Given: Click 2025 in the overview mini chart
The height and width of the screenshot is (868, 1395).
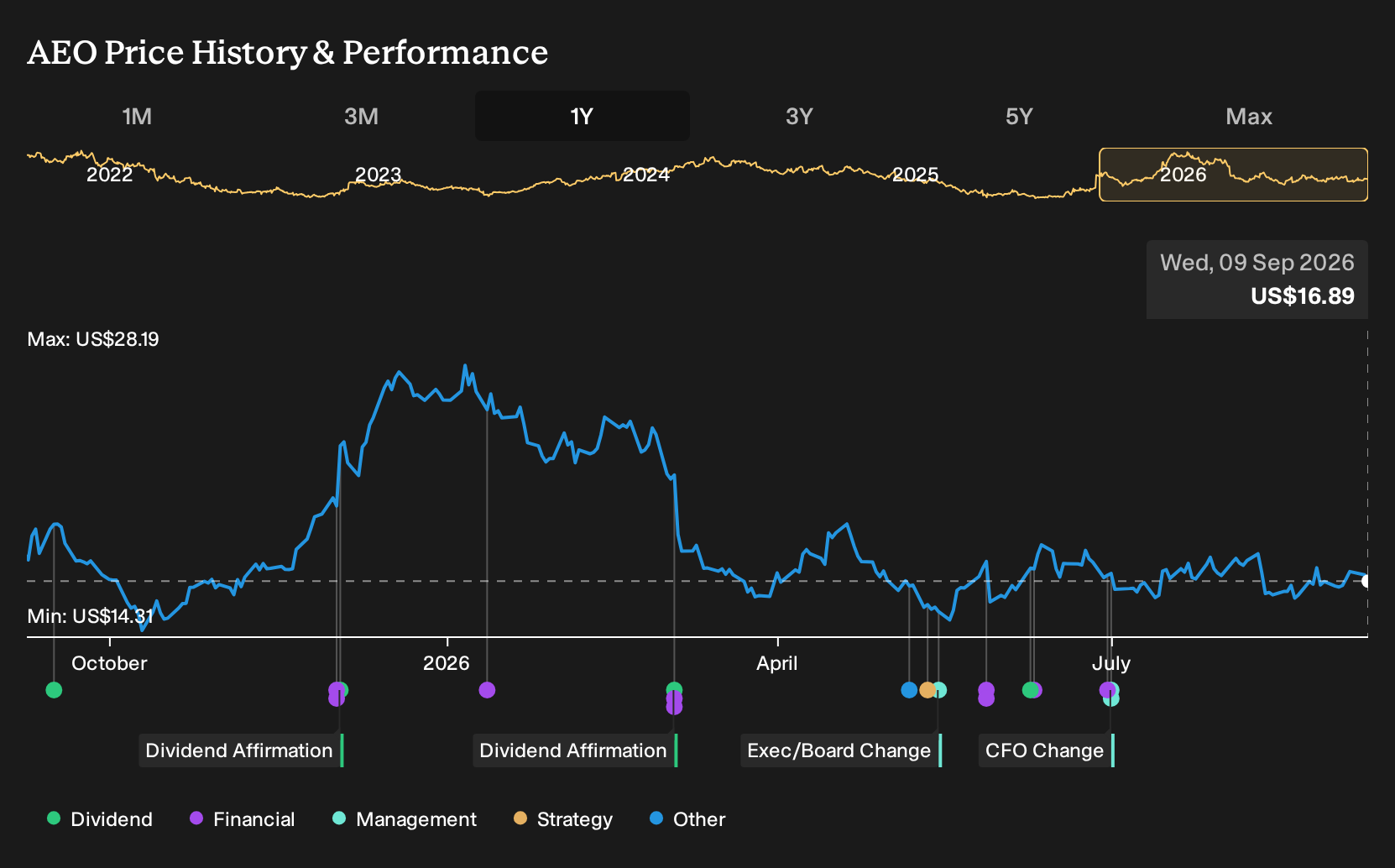Looking at the screenshot, I should pyautogui.click(x=915, y=175).
